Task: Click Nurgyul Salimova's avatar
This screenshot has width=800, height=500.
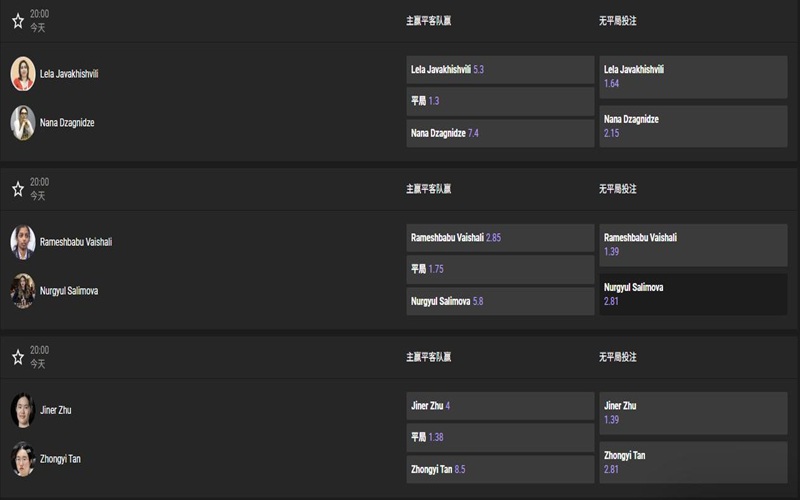Action: click(x=23, y=290)
